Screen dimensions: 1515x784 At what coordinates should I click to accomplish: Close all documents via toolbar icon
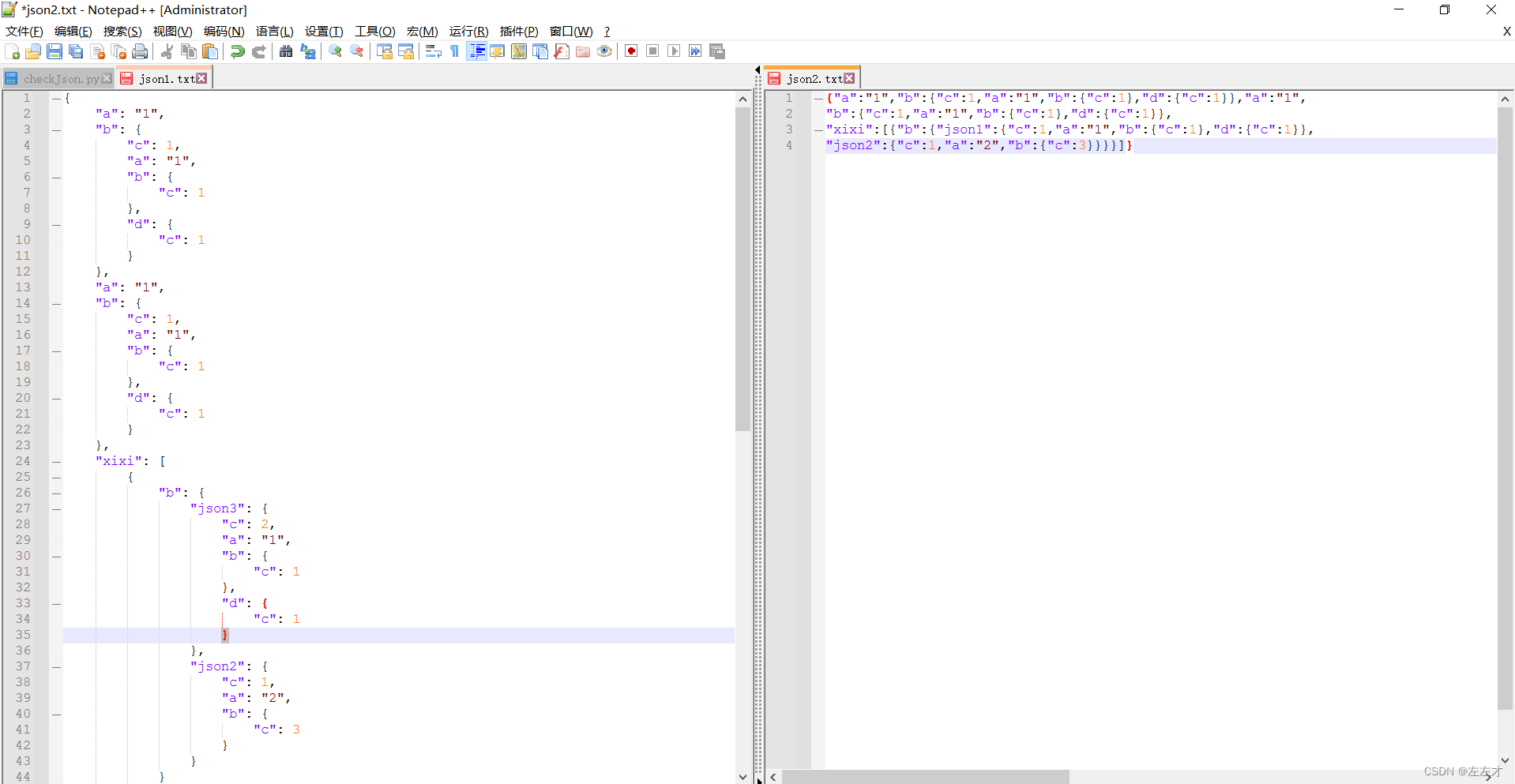point(119,51)
